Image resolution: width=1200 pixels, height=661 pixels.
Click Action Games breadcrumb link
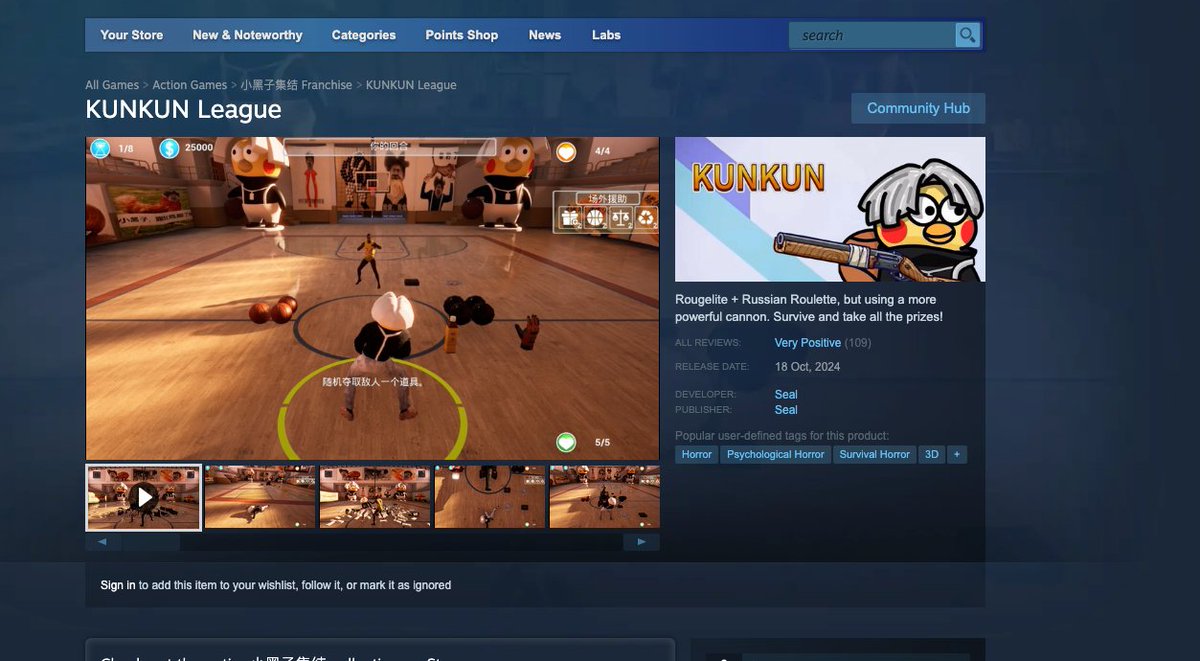click(190, 85)
